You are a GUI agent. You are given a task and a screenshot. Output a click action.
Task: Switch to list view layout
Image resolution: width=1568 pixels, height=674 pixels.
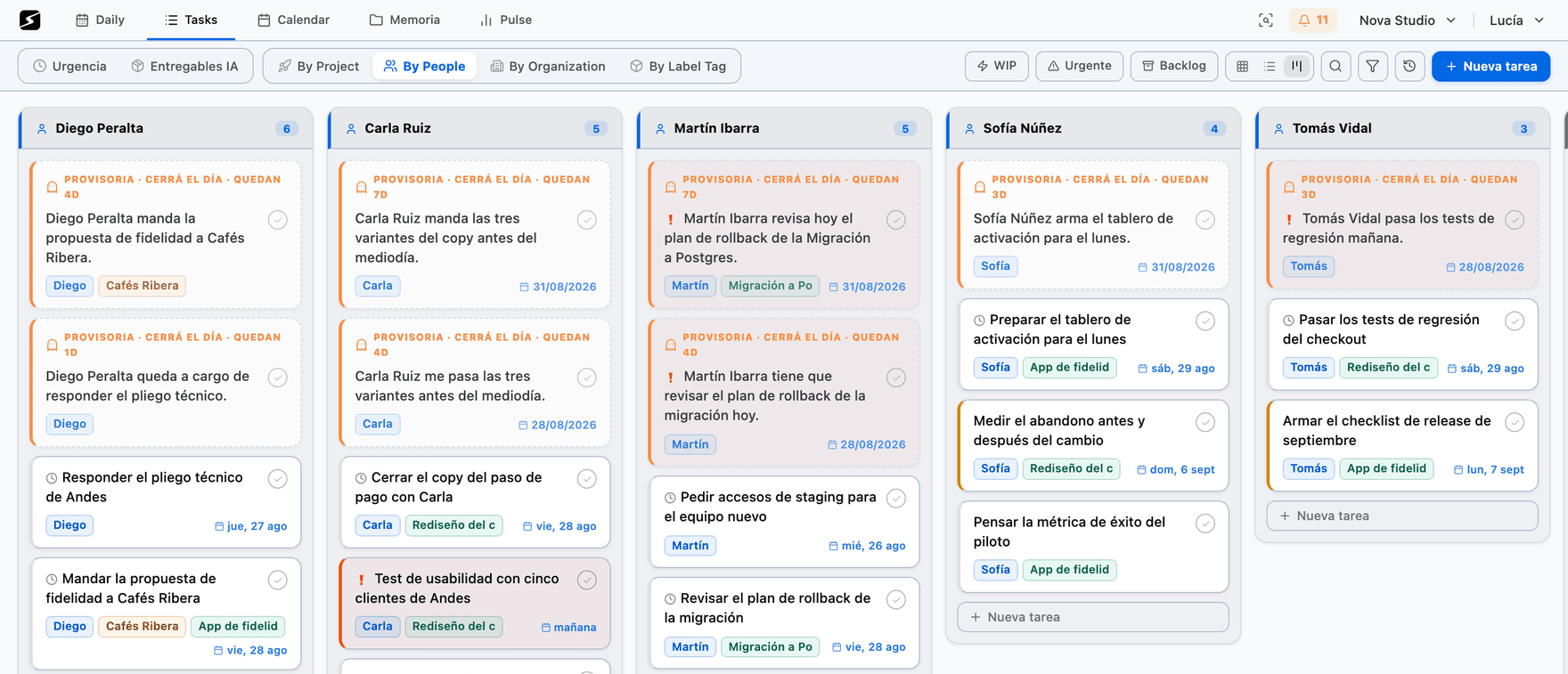(1270, 66)
